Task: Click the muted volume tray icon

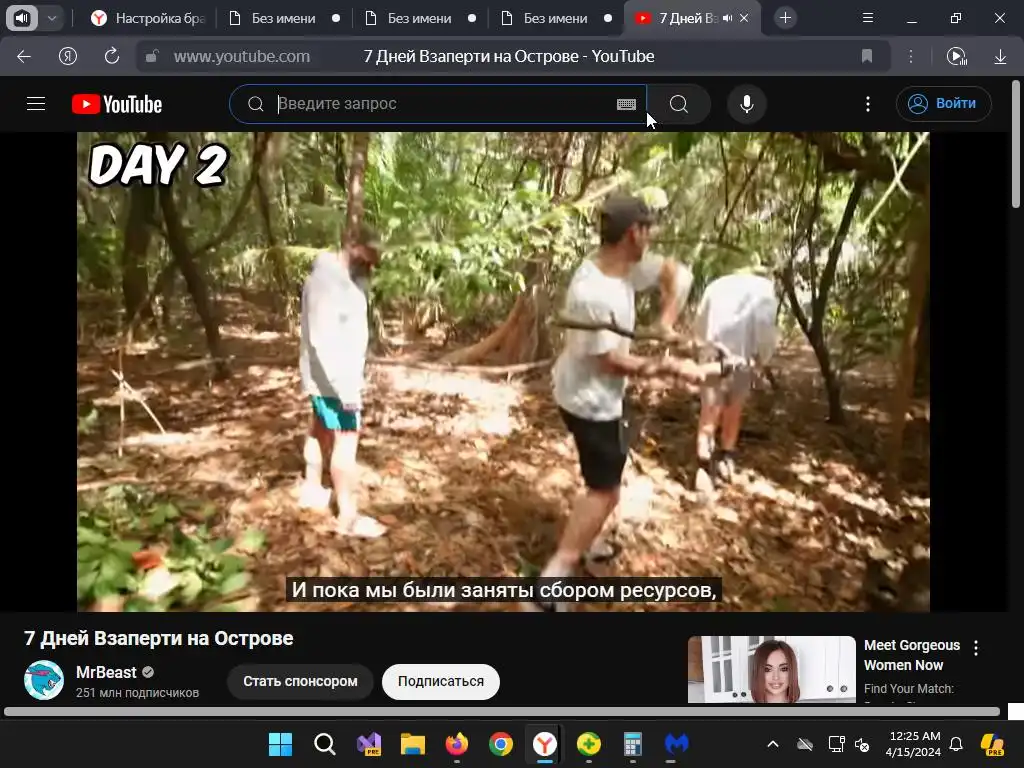Action: click(x=862, y=744)
